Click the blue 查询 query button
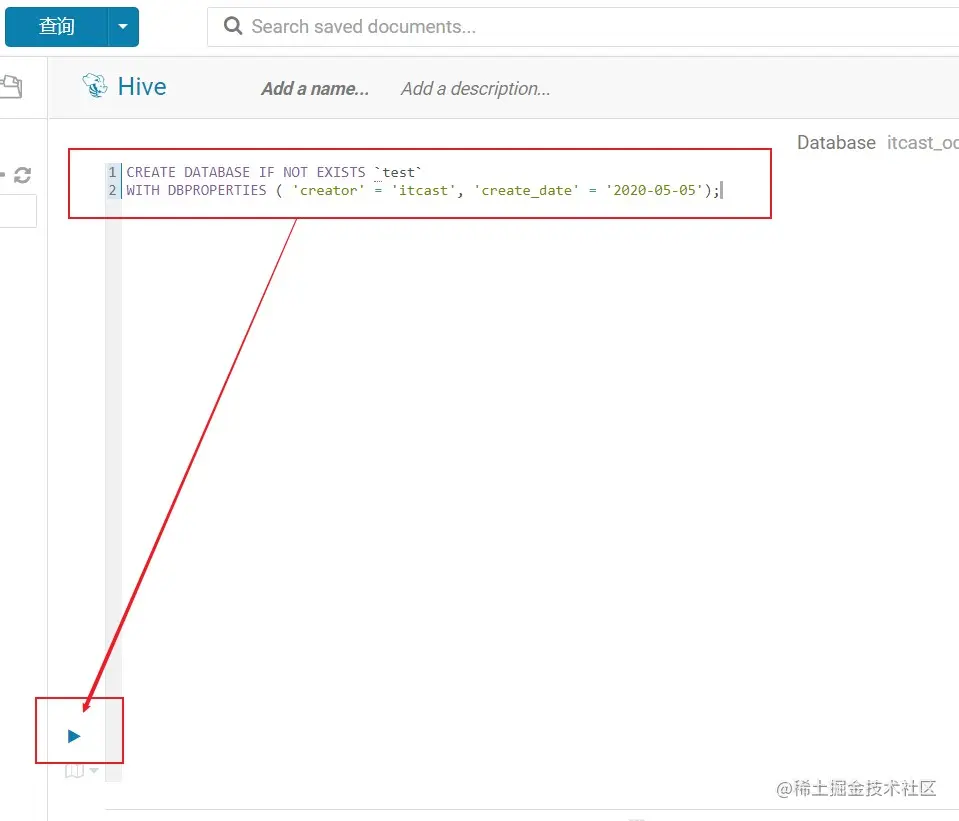This screenshot has width=959, height=821. [57, 27]
